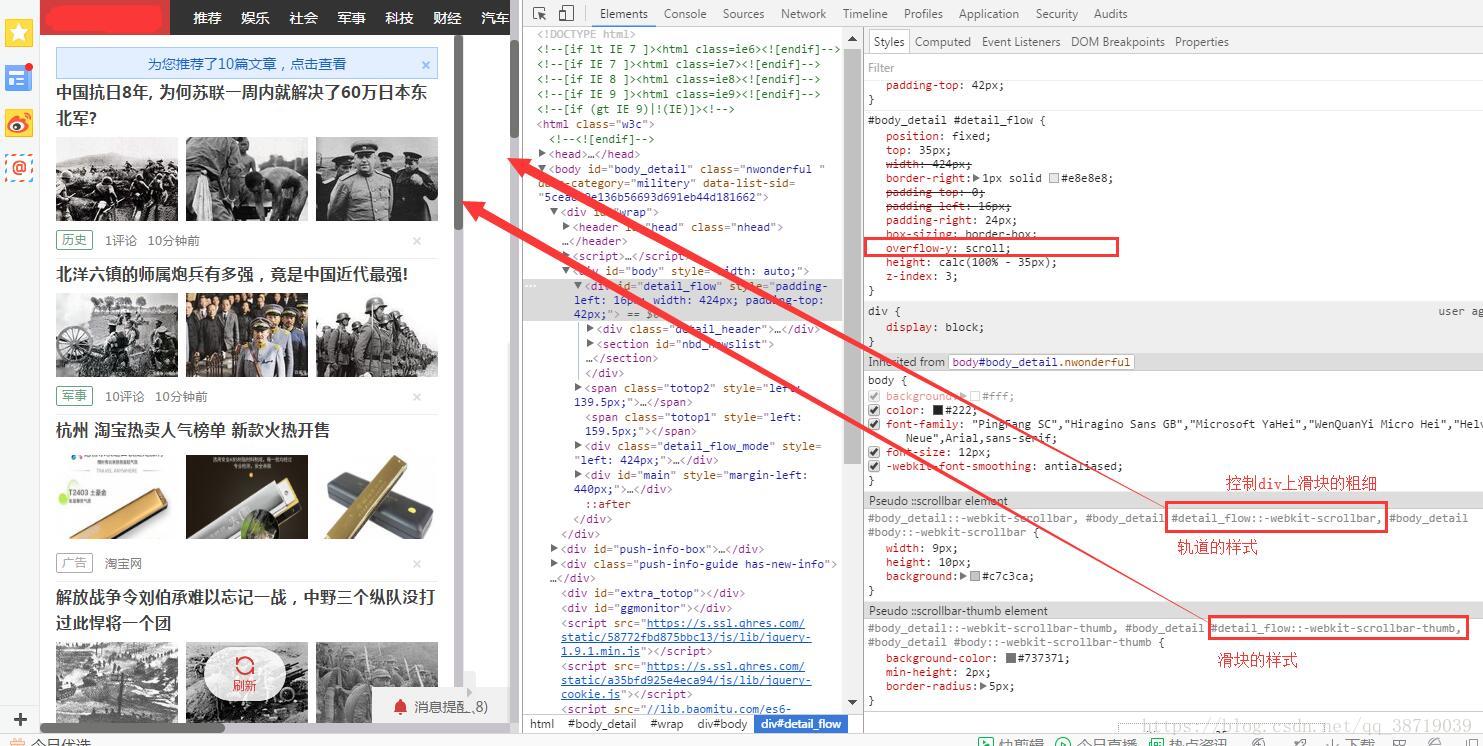Screen dimensions: 1483x746
Task: Open the 杭州 淘宝热卖人气榜单 headline
Action: (193, 430)
